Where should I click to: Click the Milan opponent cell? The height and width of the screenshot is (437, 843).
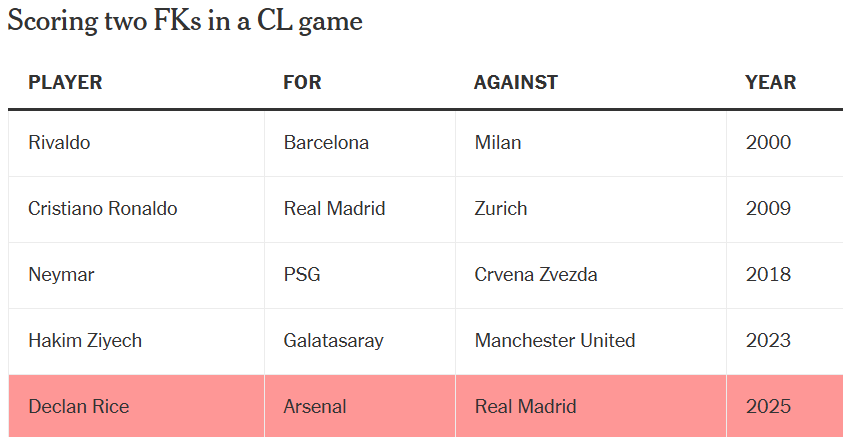click(591, 143)
